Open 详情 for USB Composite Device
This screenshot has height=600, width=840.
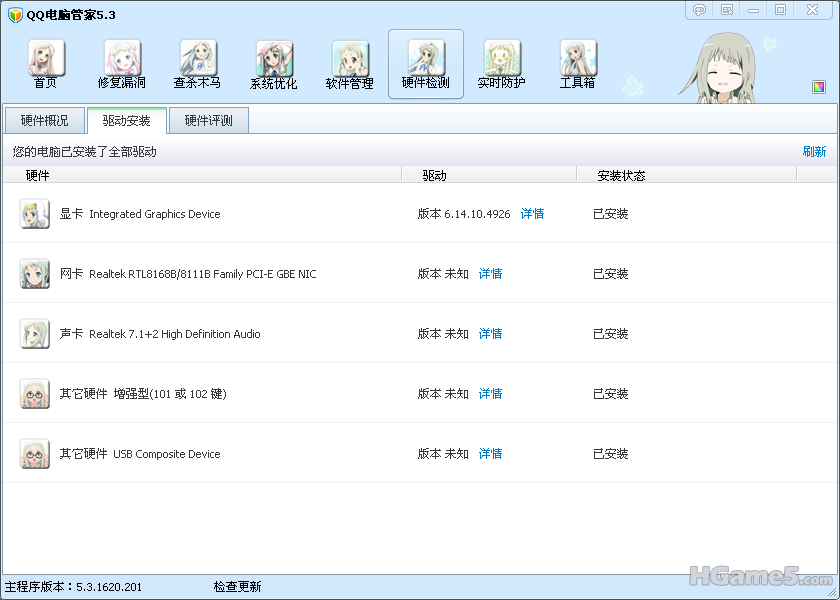[490, 454]
